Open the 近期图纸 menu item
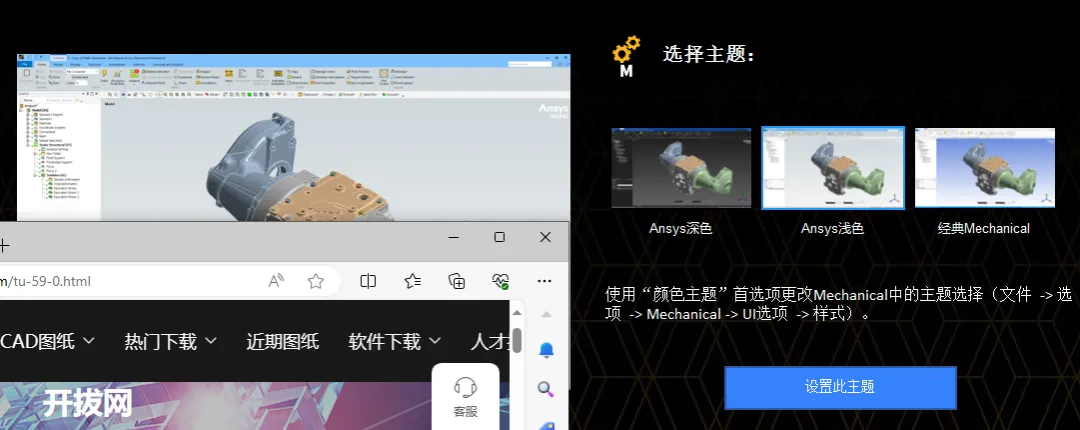This screenshot has width=1080, height=430. coord(282,341)
